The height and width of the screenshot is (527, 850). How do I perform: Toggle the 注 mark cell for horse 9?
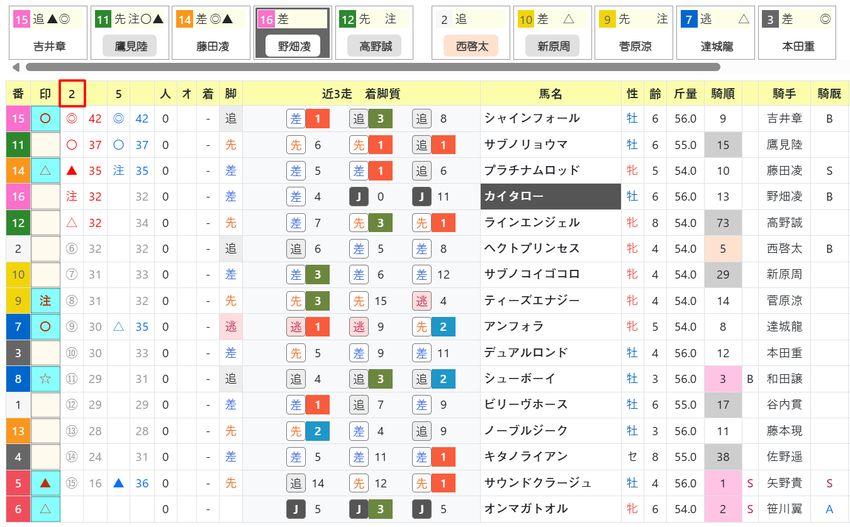46,301
